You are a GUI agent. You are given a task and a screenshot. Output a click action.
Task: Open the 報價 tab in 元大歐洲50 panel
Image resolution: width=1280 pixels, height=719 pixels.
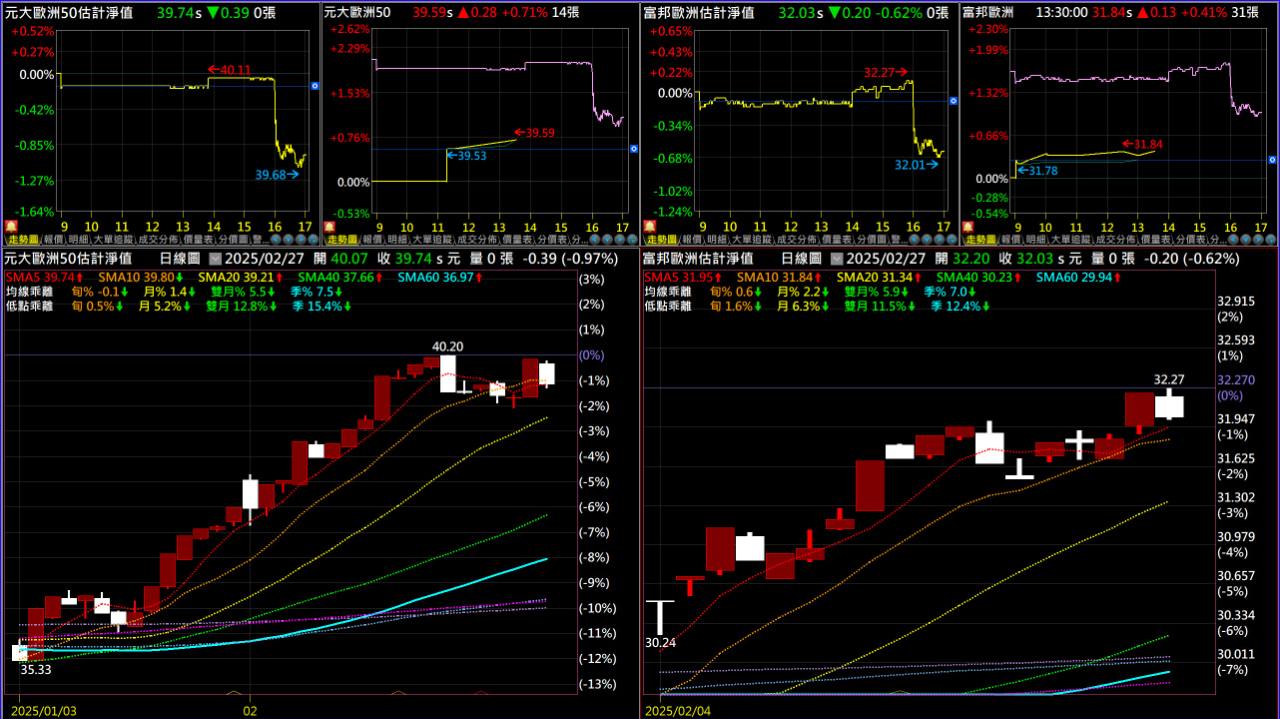(369, 240)
